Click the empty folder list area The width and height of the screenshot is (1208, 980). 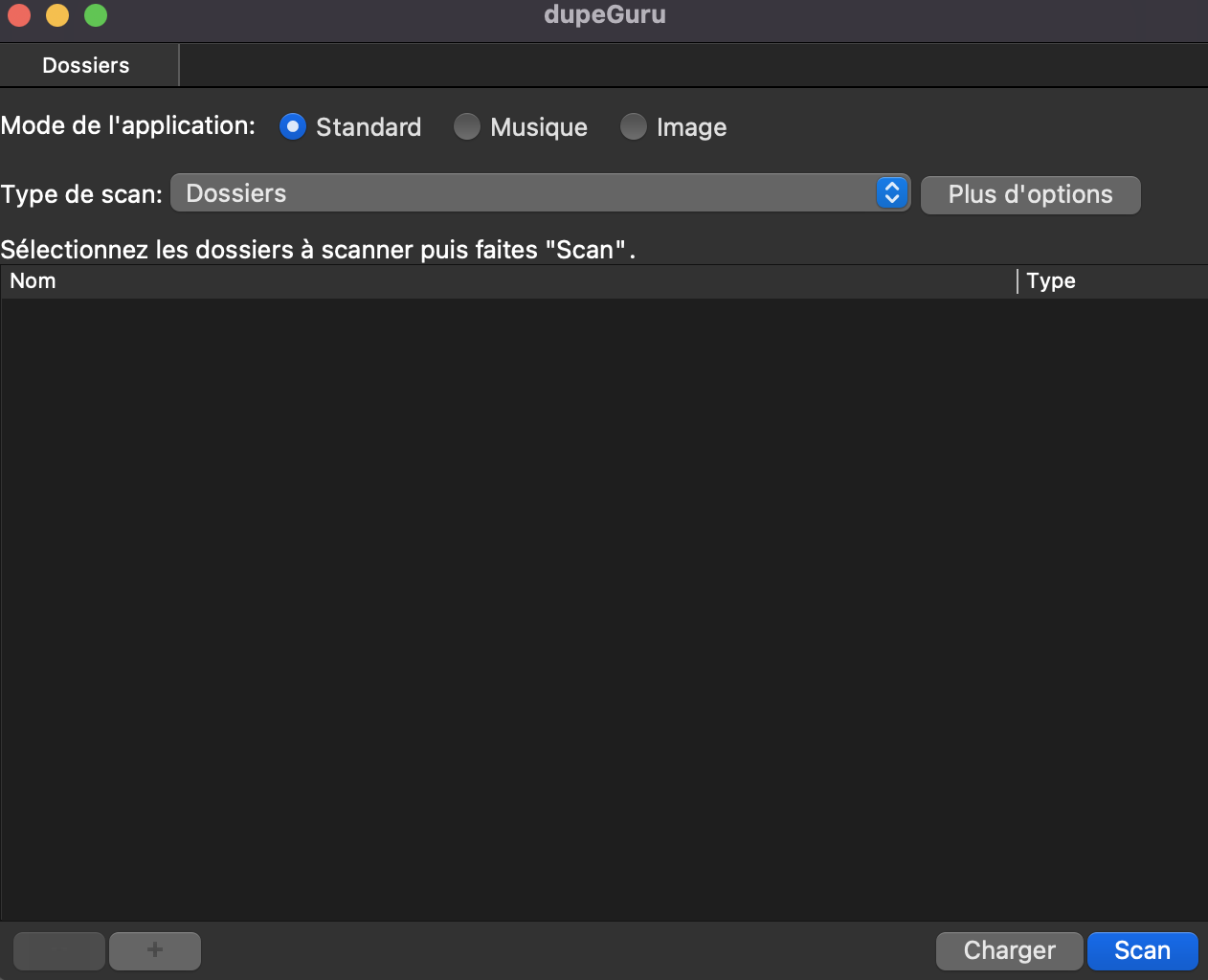click(x=603, y=603)
